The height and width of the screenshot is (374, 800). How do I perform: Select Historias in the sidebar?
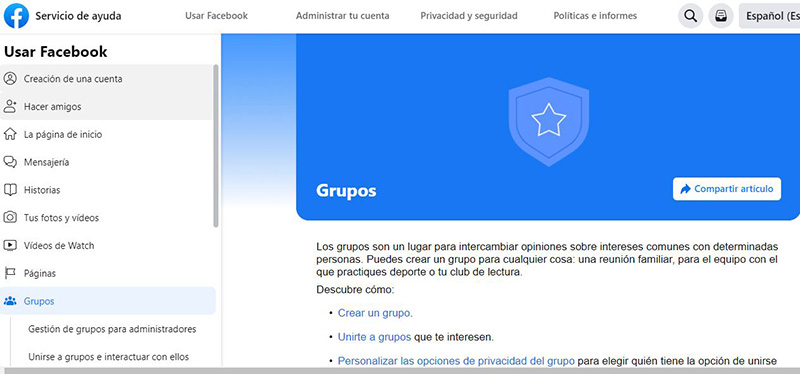coord(108,190)
